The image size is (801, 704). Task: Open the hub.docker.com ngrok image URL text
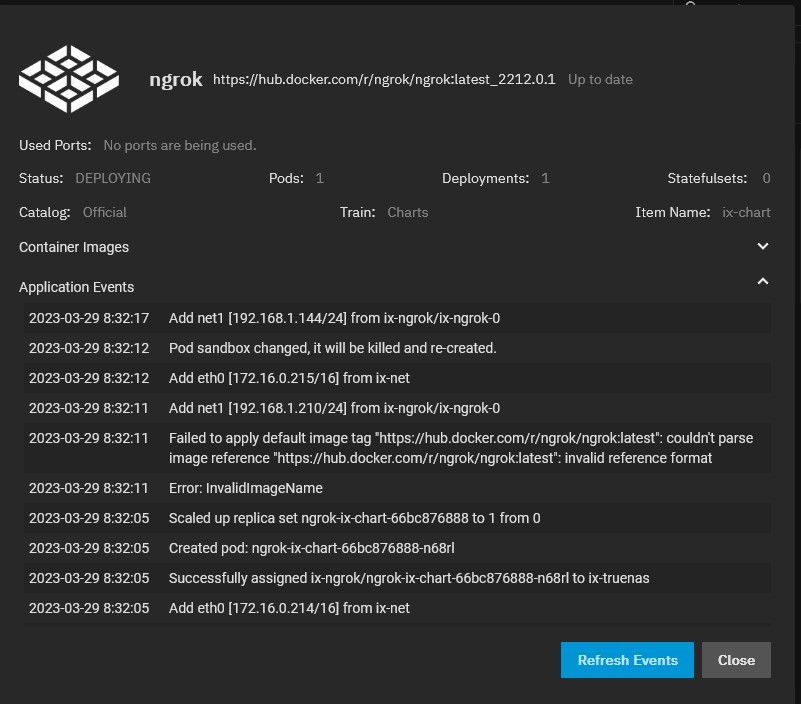click(384, 79)
